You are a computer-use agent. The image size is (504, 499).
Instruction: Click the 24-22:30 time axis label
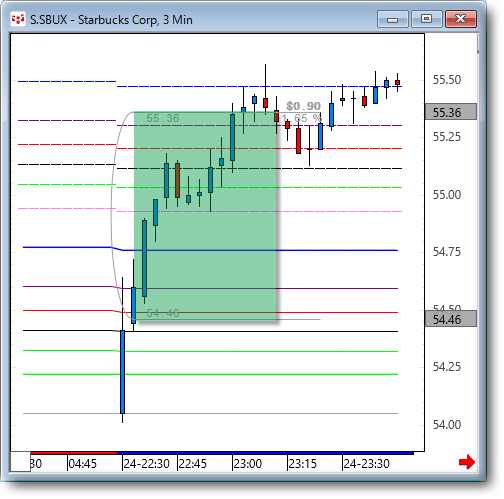pyautogui.click(x=147, y=464)
